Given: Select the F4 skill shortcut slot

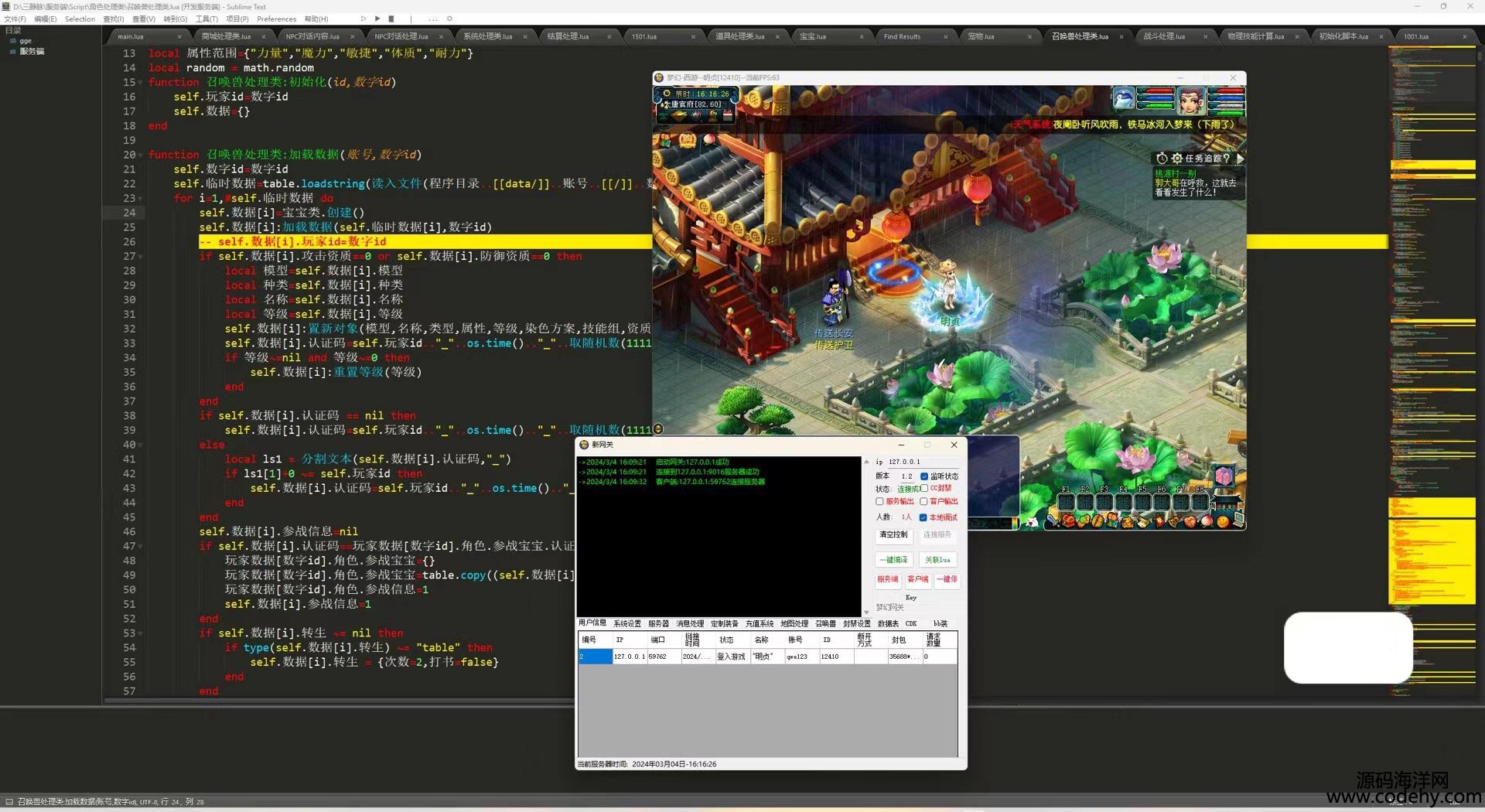Looking at the screenshot, I should (1123, 503).
